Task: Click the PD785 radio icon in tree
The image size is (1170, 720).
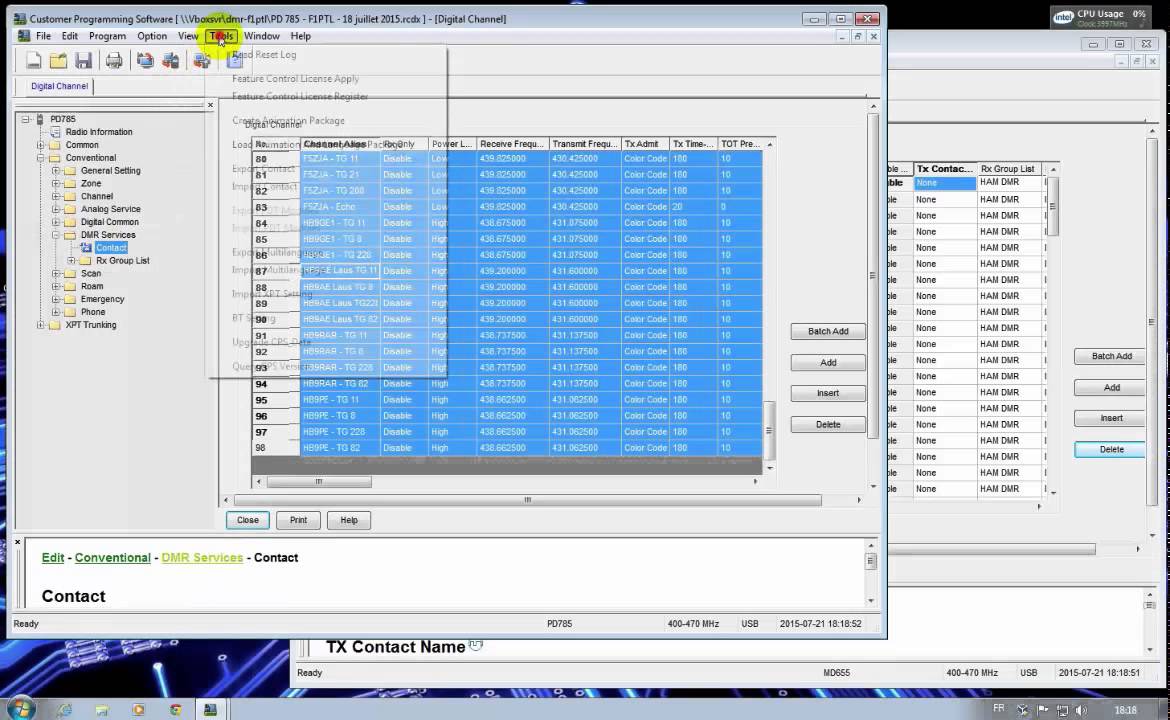Action: [x=40, y=119]
